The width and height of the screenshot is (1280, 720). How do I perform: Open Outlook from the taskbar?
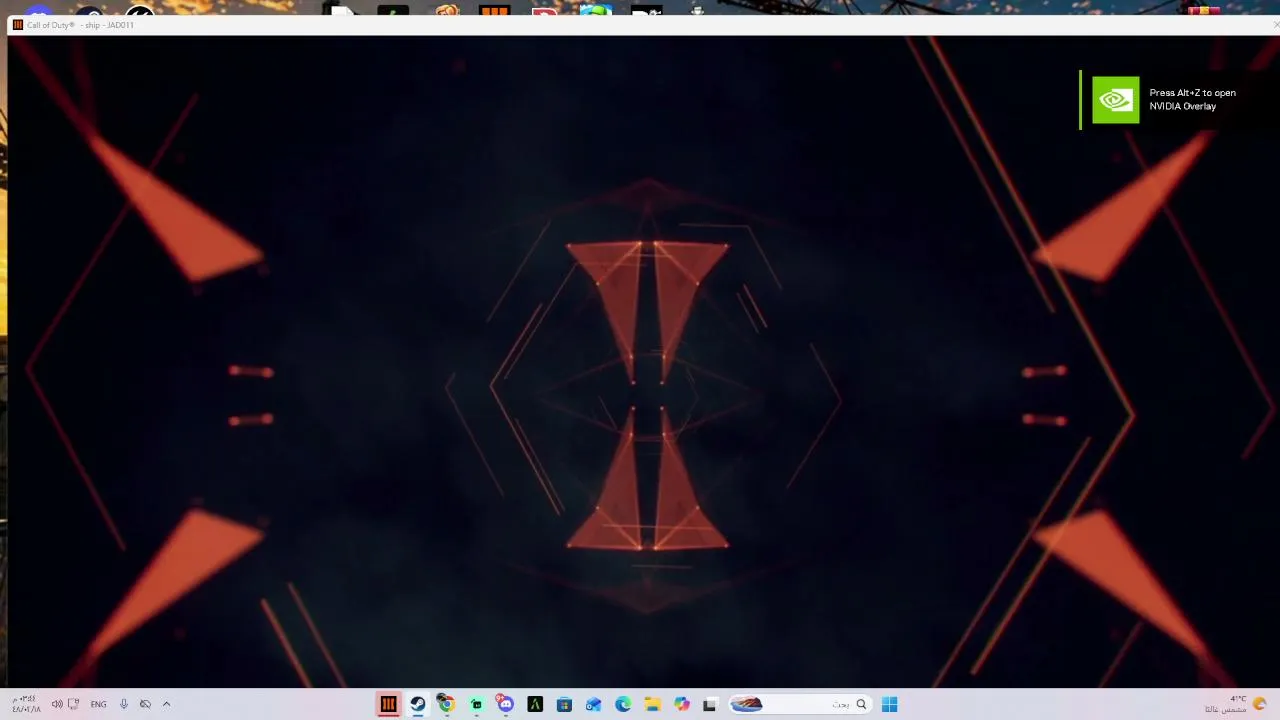[x=593, y=704]
